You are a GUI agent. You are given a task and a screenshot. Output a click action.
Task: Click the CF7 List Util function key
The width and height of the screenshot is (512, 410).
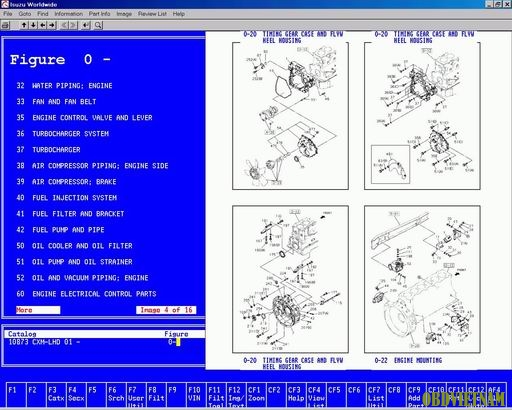(x=376, y=395)
